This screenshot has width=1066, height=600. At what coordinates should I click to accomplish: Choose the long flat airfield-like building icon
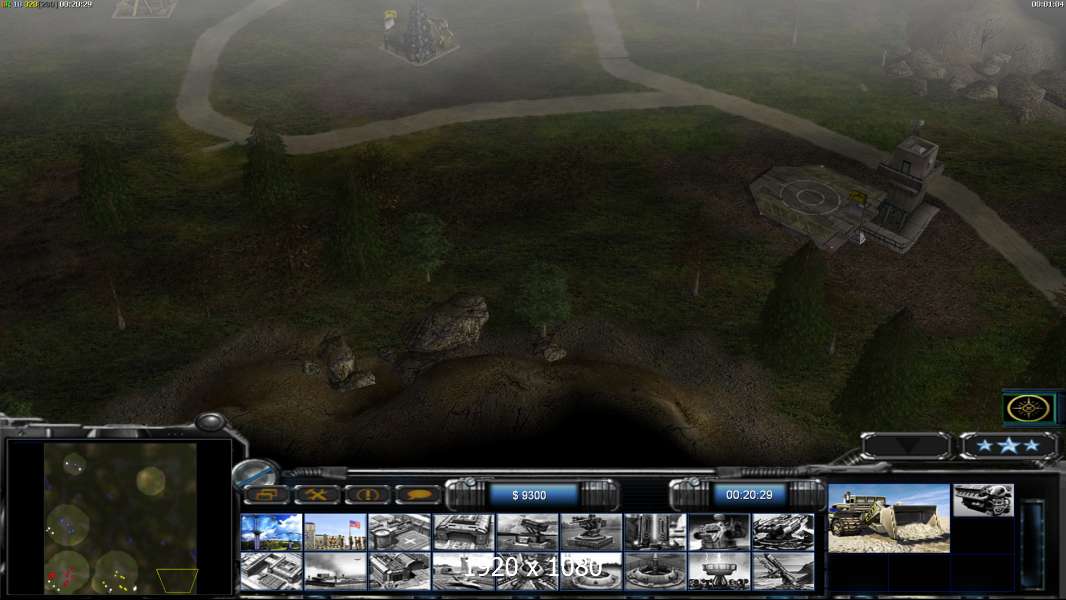335,571
